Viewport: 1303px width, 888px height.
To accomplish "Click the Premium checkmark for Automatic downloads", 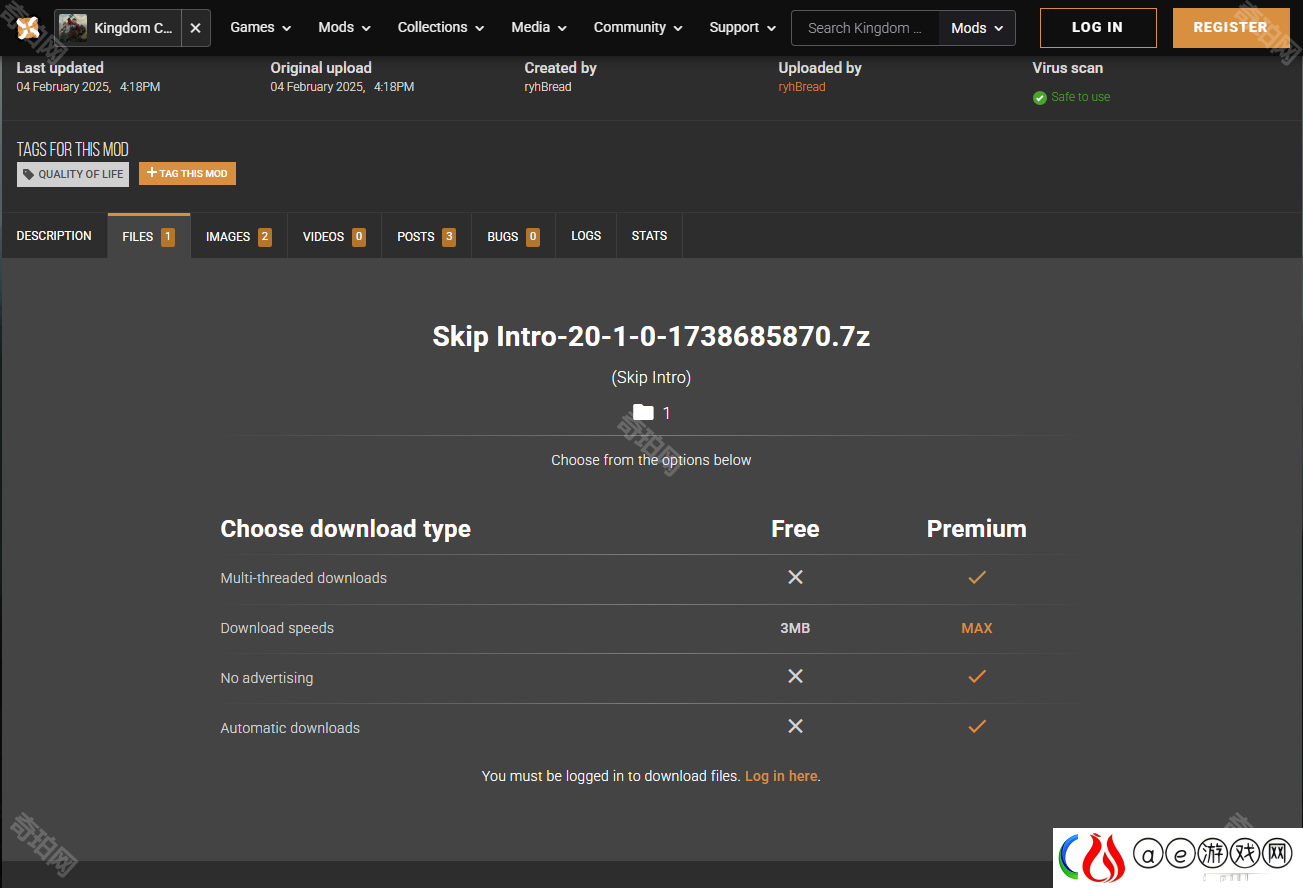I will (977, 726).
